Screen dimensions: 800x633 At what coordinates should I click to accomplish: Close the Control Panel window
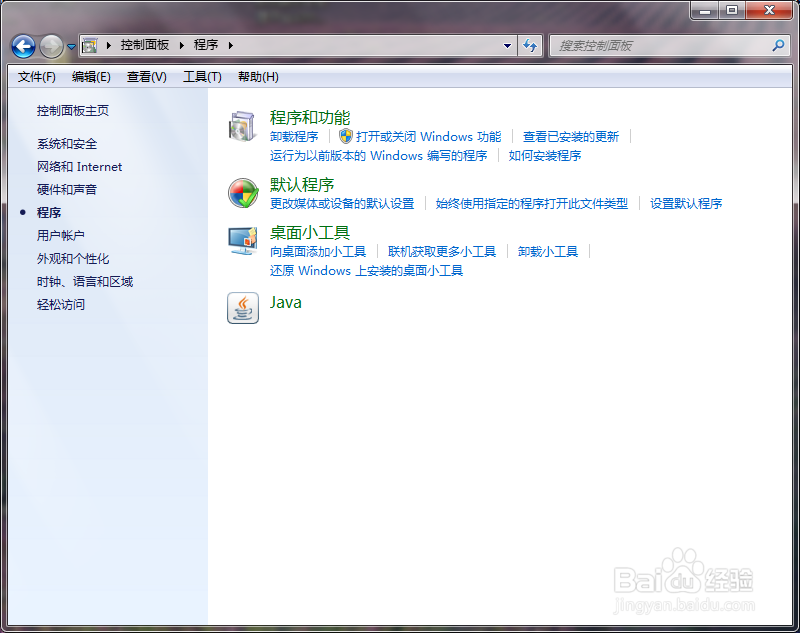[770, 10]
